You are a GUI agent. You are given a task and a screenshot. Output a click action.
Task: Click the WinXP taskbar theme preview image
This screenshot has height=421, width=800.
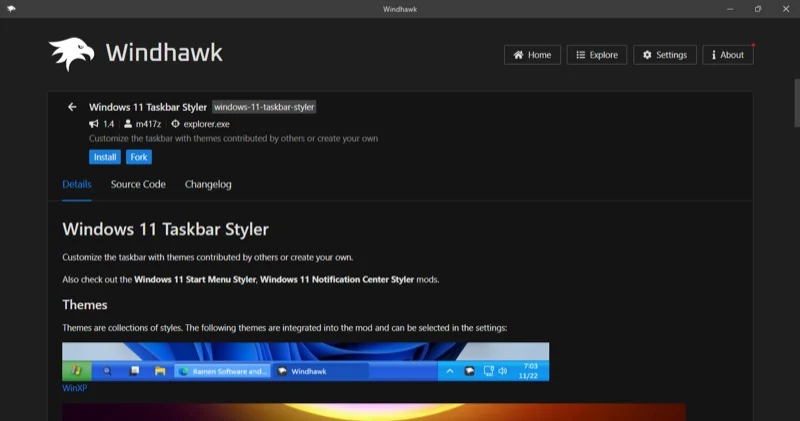[x=306, y=361]
